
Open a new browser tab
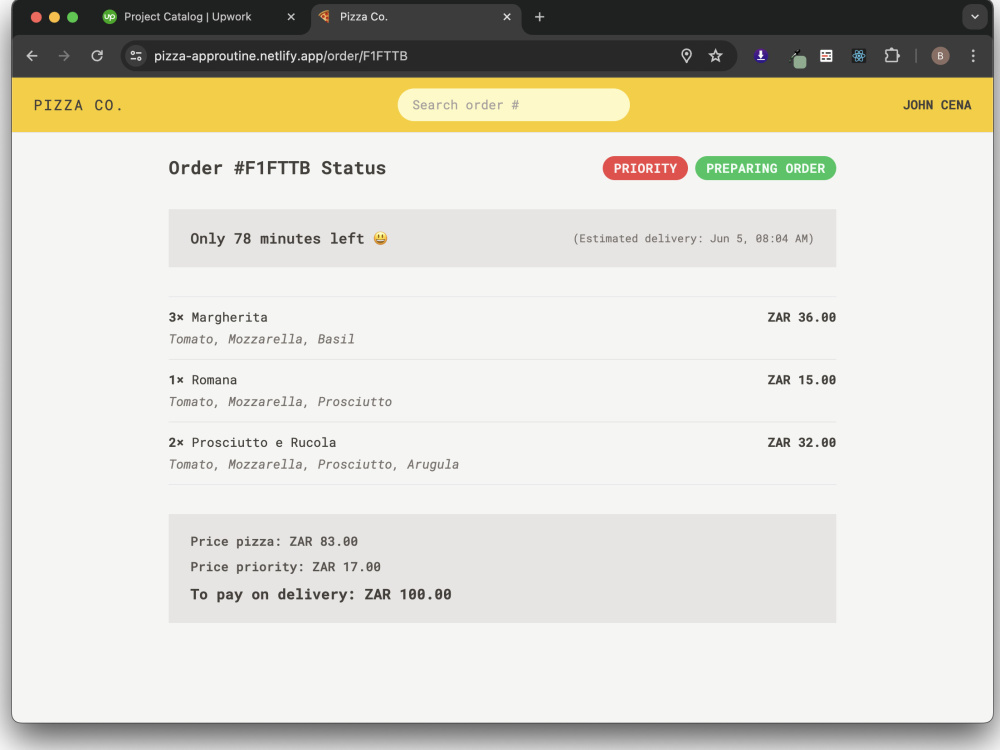(x=540, y=17)
